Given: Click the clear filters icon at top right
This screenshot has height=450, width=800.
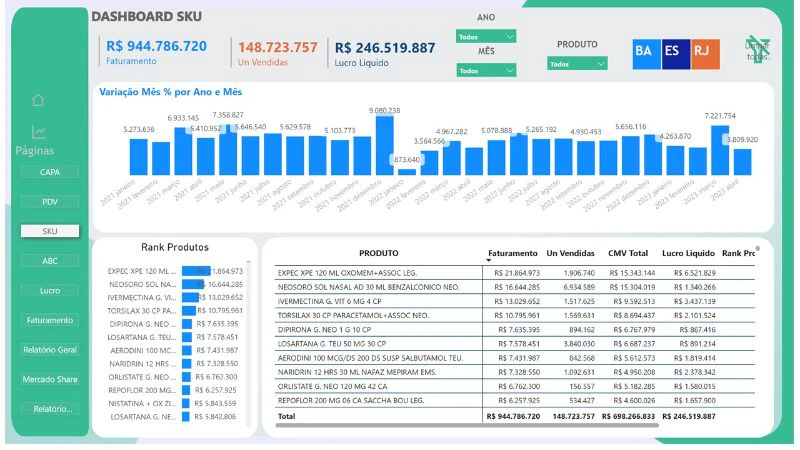Looking at the screenshot, I should [758, 50].
